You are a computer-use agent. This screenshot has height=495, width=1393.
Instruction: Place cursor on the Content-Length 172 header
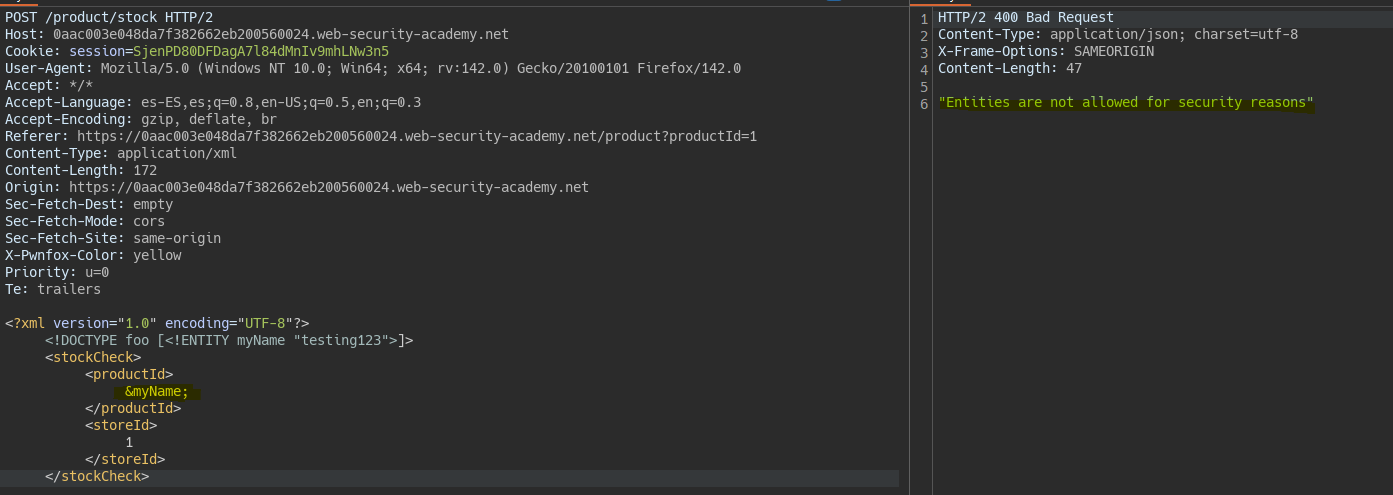click(81, 170)
